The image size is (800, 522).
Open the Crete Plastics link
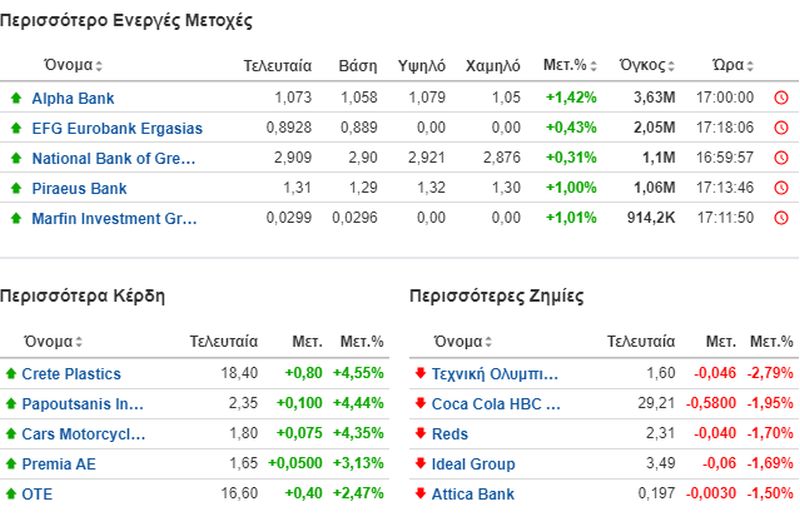click(71, 374)
